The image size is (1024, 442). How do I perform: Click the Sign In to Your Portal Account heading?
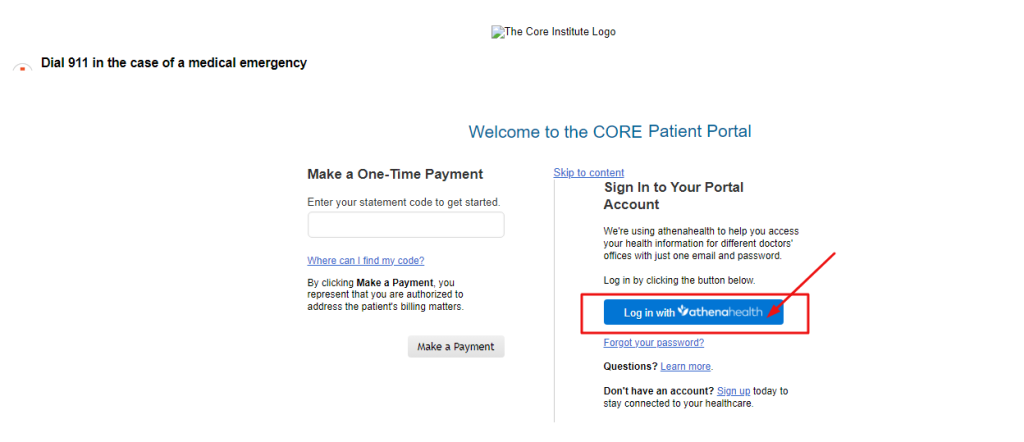pos(673,196)
